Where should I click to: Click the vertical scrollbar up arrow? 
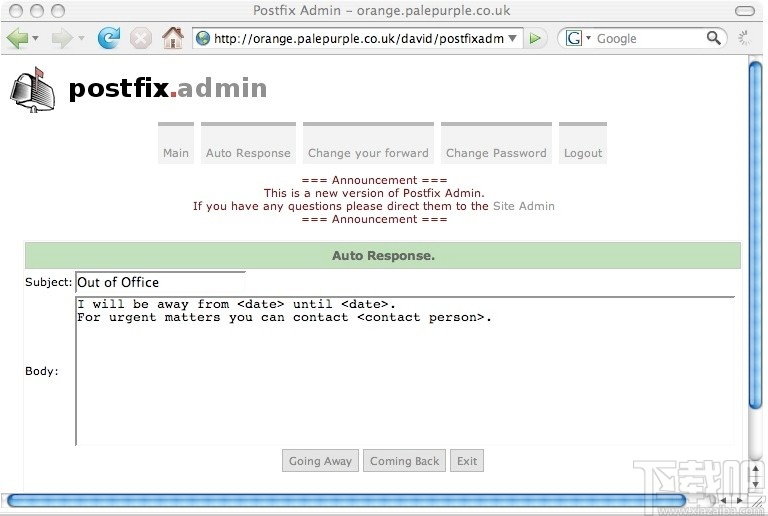click(755, 469)
